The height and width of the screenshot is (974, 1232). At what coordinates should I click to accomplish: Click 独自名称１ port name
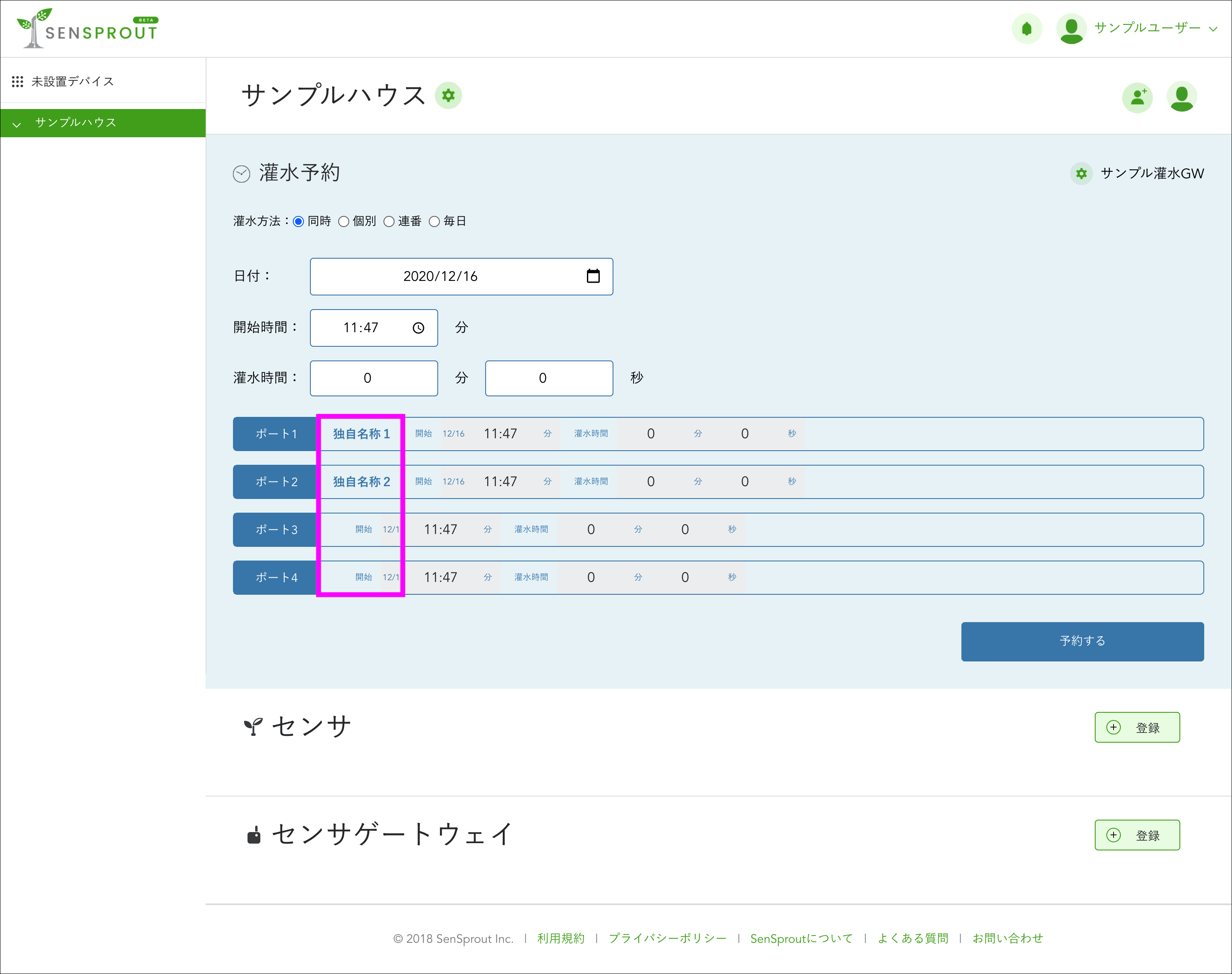pos(362,434)
